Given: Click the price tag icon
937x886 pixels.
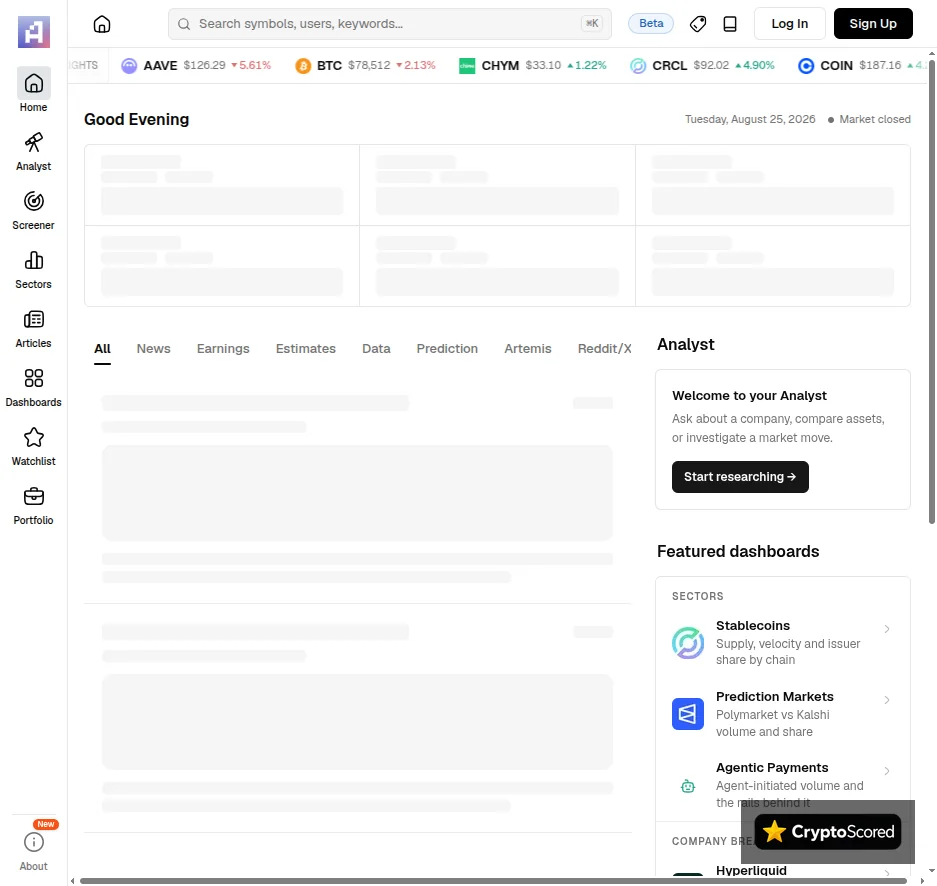Looking at the screenshot, I should coord(698,24).
